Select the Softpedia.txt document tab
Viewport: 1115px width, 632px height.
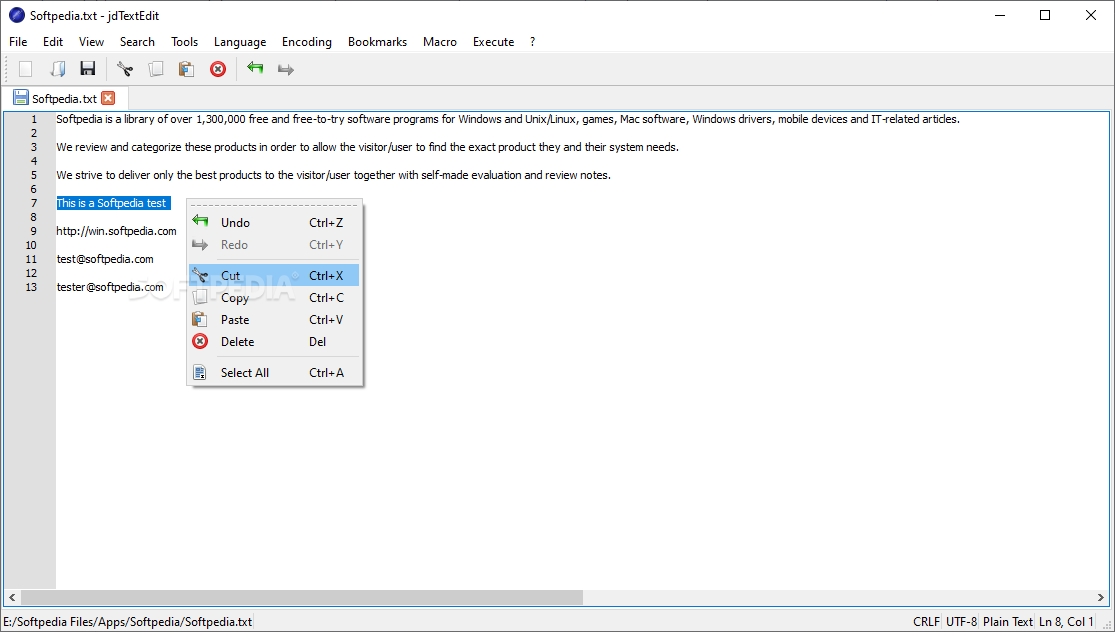click(x=64, y=99)
